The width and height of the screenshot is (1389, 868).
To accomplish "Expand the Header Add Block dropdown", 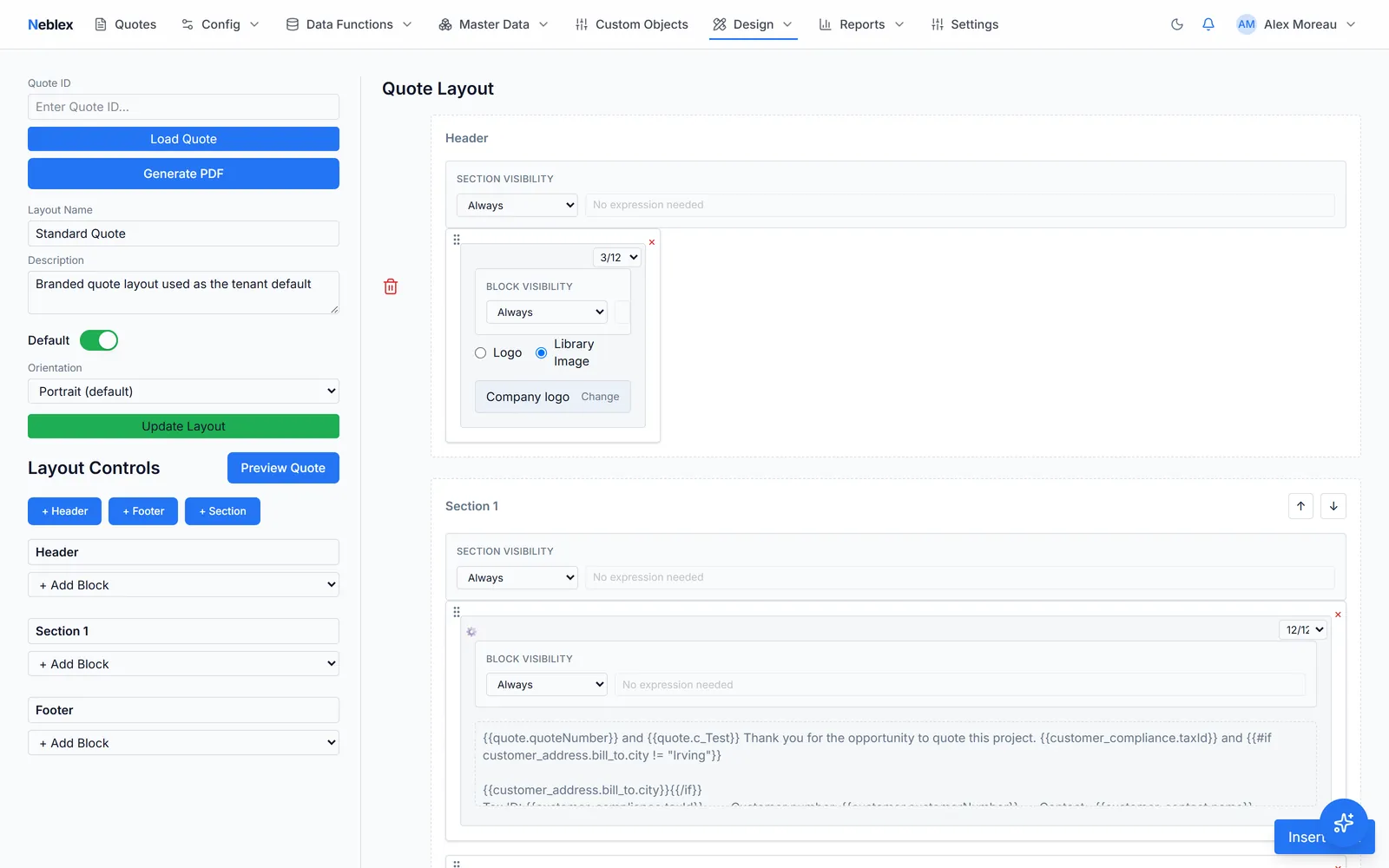I will click(183, 585).
